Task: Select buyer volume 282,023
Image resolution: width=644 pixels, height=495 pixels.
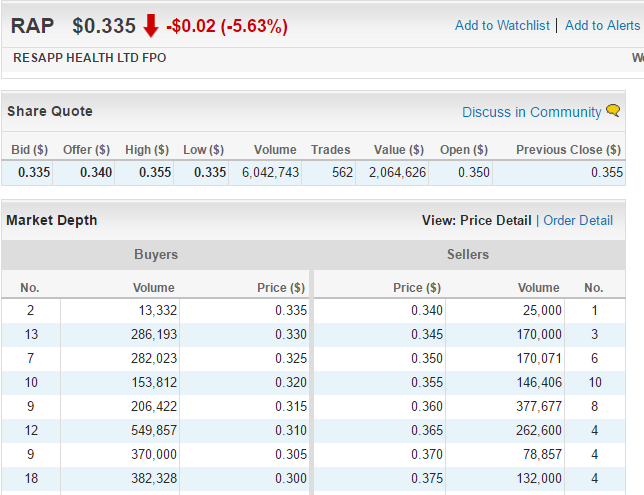Action: pyautogui.click(x=154, y=359)
